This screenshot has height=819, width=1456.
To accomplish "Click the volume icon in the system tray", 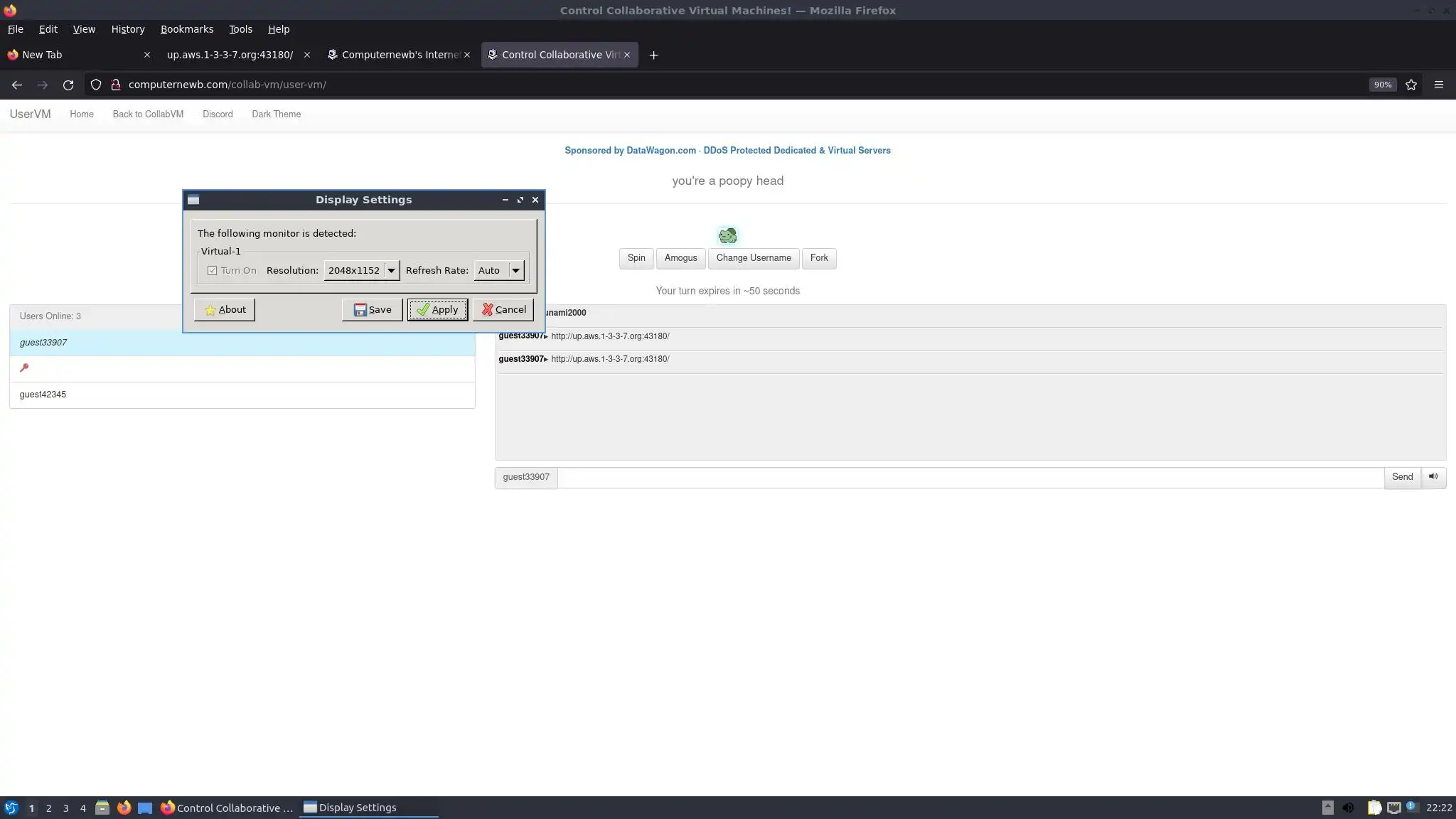I will coord(1348,808).
